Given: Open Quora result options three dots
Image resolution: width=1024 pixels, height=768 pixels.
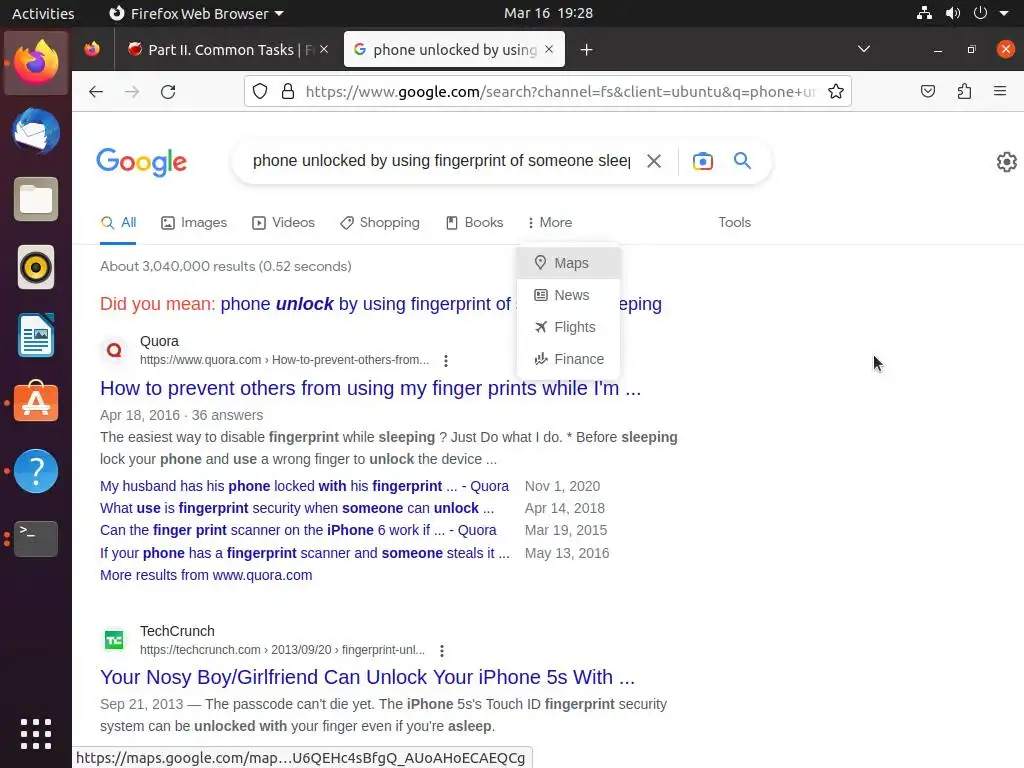Looking at the screenshot, I should [446, 360].
